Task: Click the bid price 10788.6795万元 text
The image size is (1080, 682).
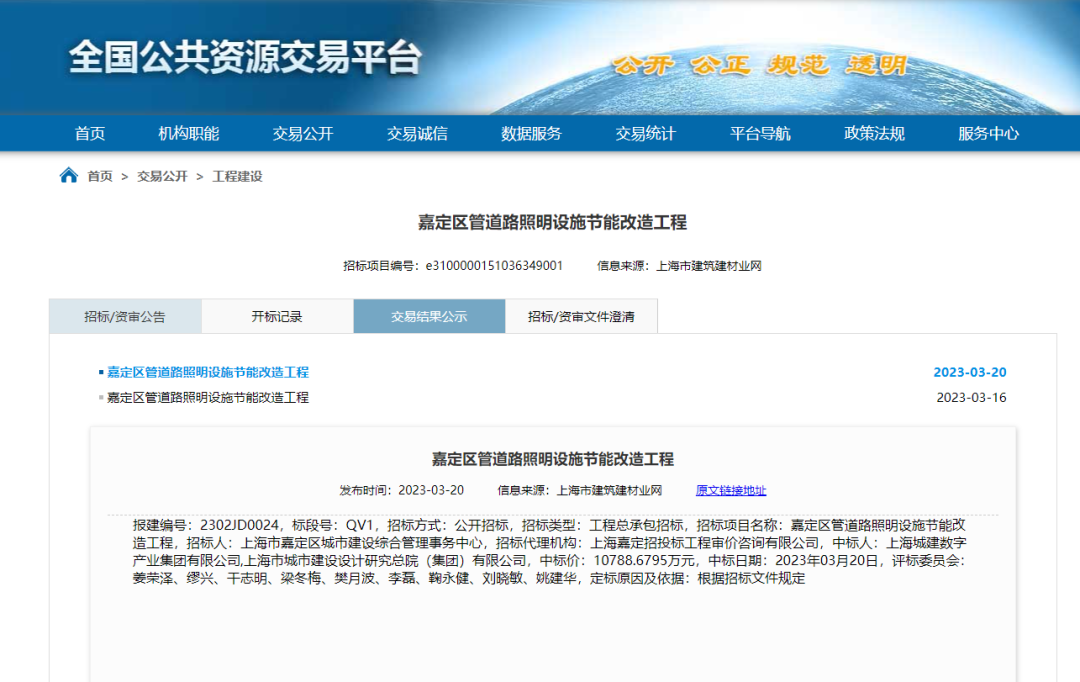Action: (x=644, y=561)
